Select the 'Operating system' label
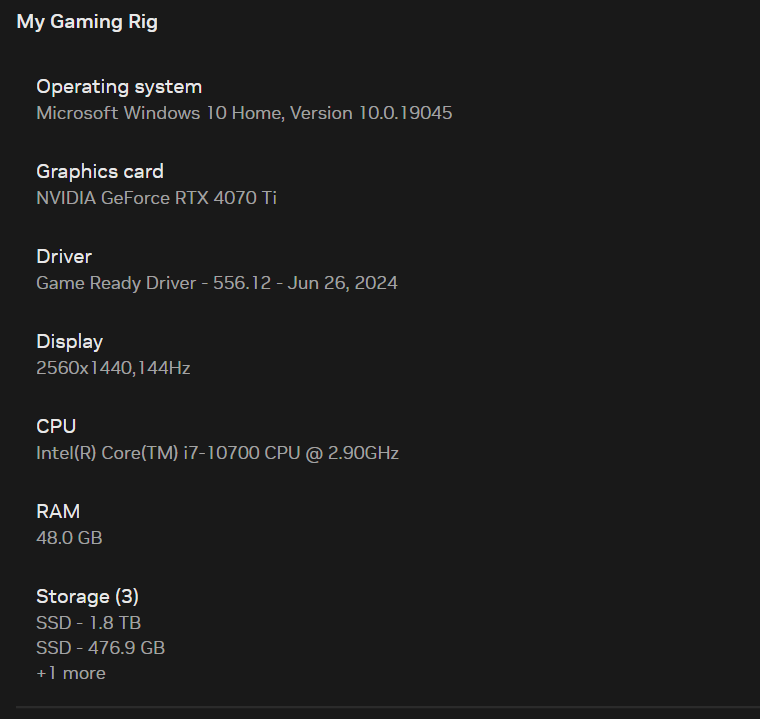The height and width of the screenshot is (719, 760). 119,87
